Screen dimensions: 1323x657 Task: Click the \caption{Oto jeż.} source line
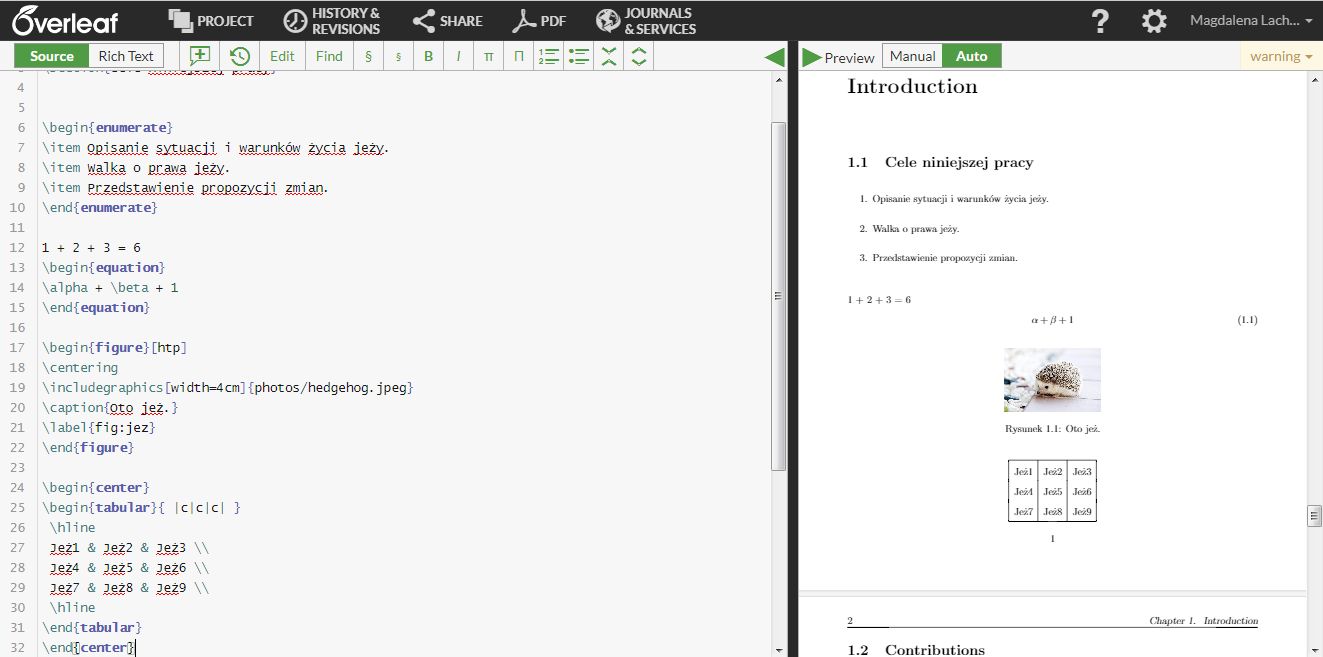110,407
